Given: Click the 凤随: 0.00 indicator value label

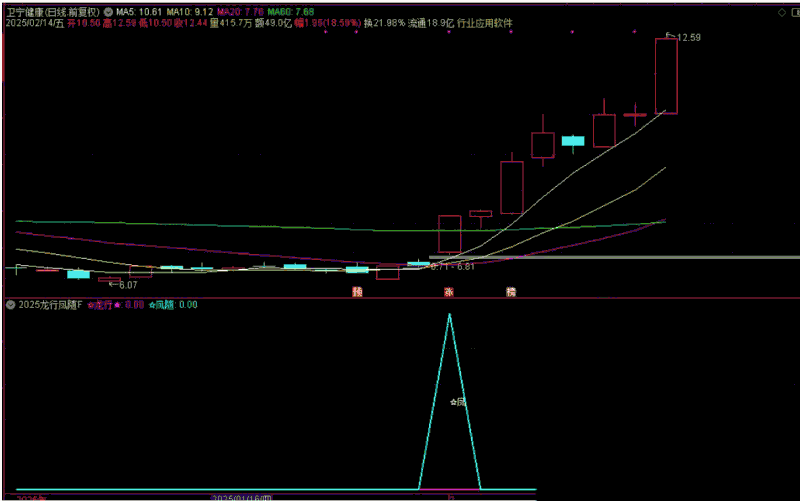Looking at the screenshot, I should [174, 305].
